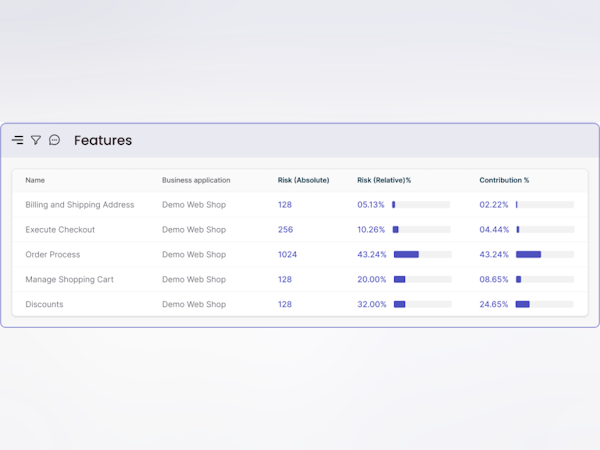Click Demo Web Shop in Billing row

click(x=194, y=205)
